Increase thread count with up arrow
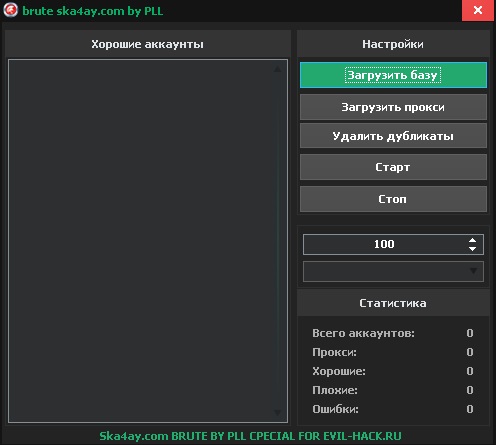Image resolution: width=496 pixels, height=445 pixels. click(472, 240)
